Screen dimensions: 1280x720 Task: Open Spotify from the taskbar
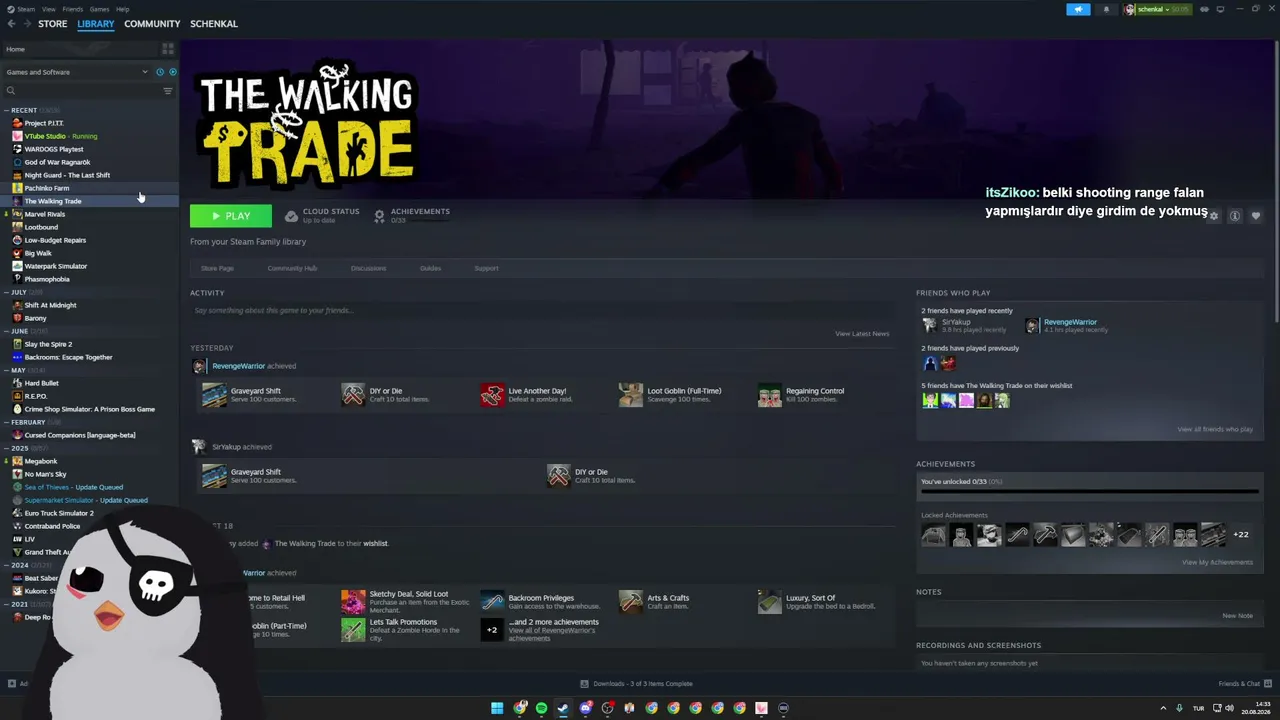tap(541, 708)
